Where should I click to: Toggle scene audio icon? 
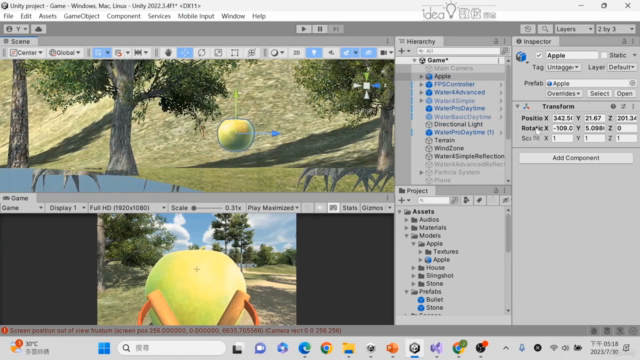tap(331, 53)
